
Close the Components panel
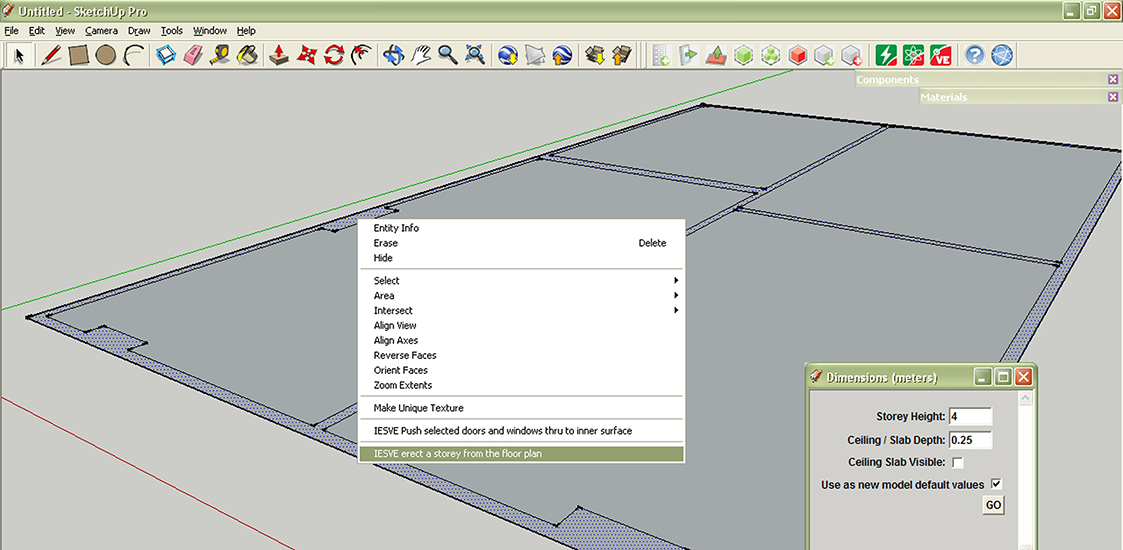(x=1112, y=79)
